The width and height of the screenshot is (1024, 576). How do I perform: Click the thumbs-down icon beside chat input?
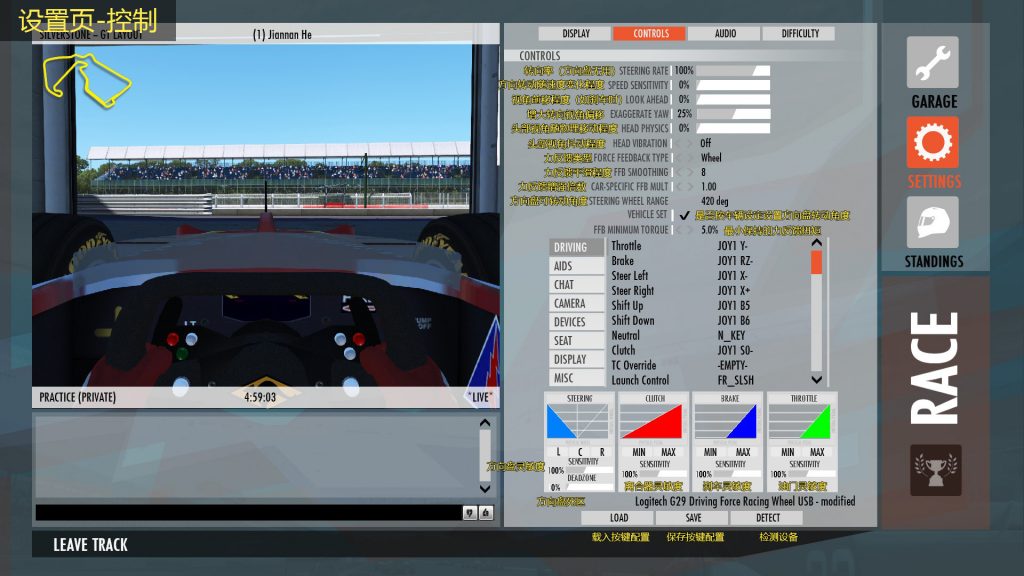[470, 513]
